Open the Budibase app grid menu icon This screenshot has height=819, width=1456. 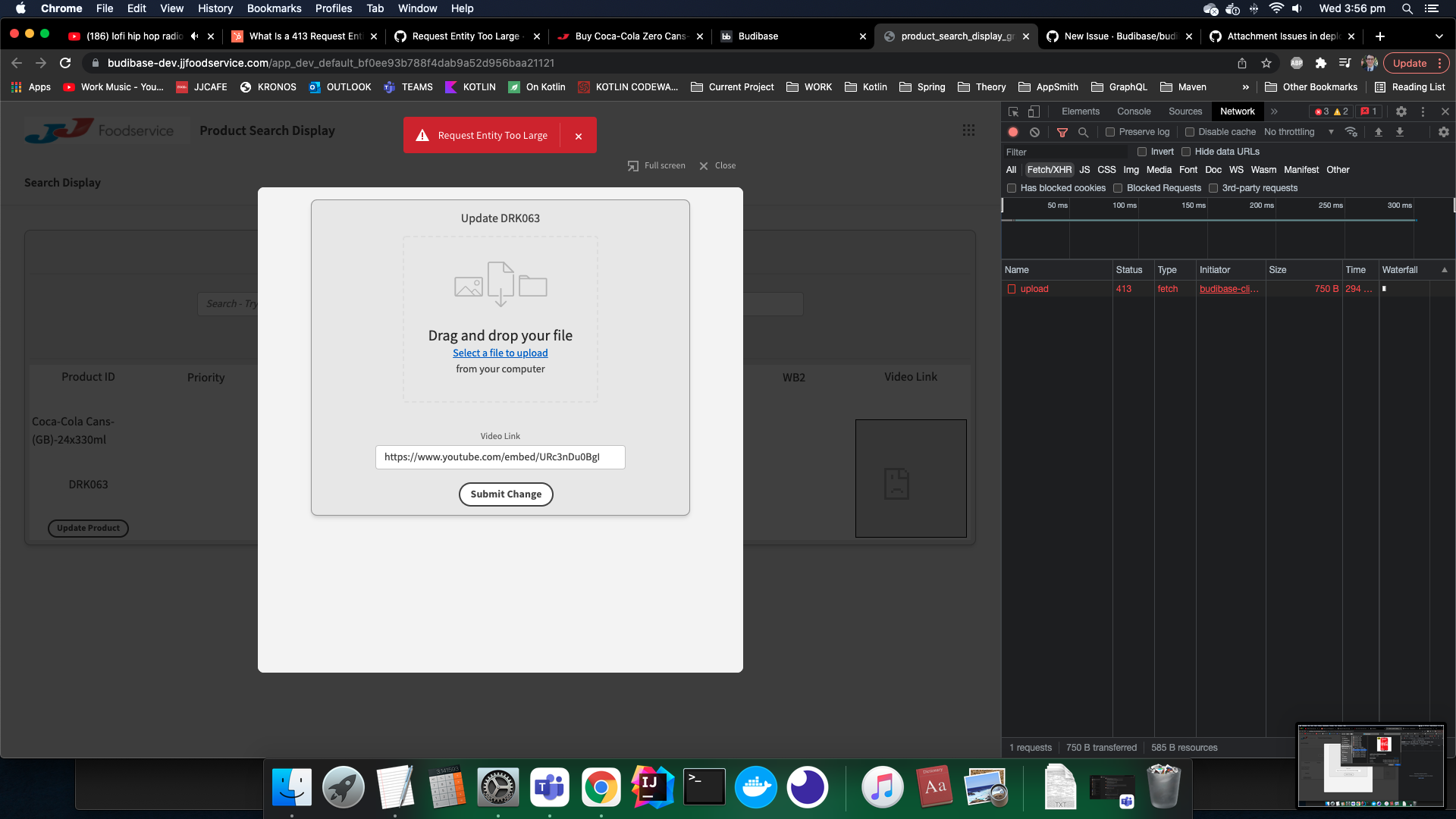[968, 130]
